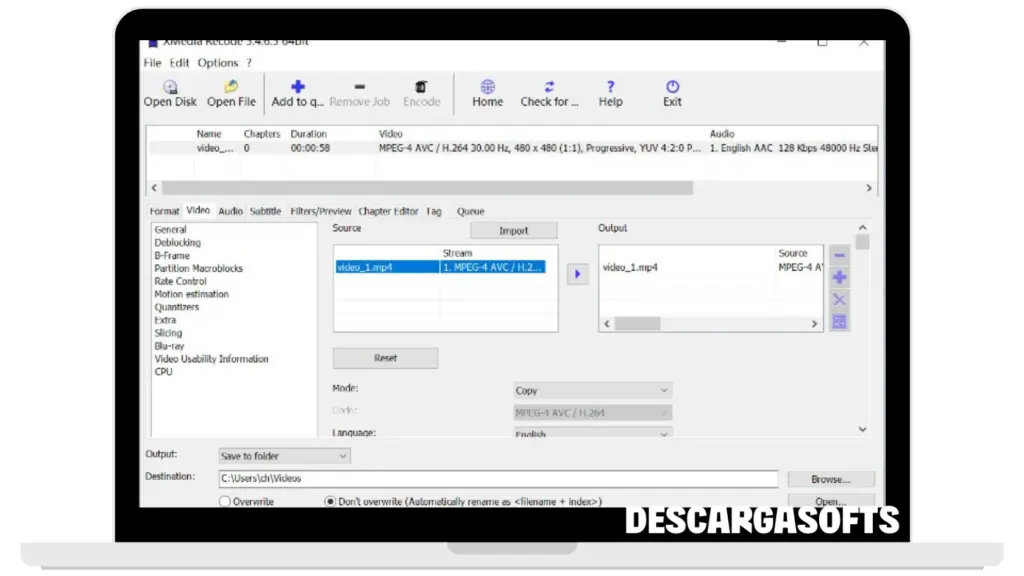Click the Open File folder icon

(x=231, y=87)
